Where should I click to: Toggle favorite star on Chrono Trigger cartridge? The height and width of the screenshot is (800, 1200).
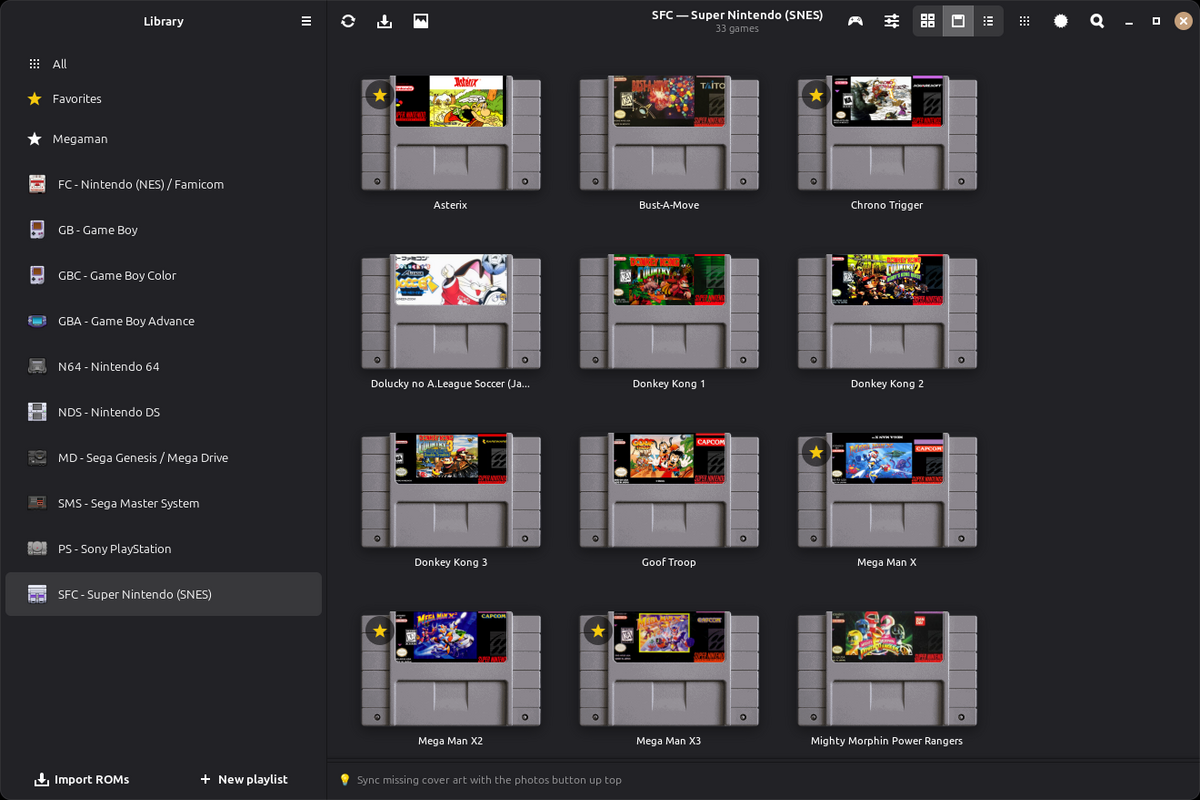tap(816, 95)
